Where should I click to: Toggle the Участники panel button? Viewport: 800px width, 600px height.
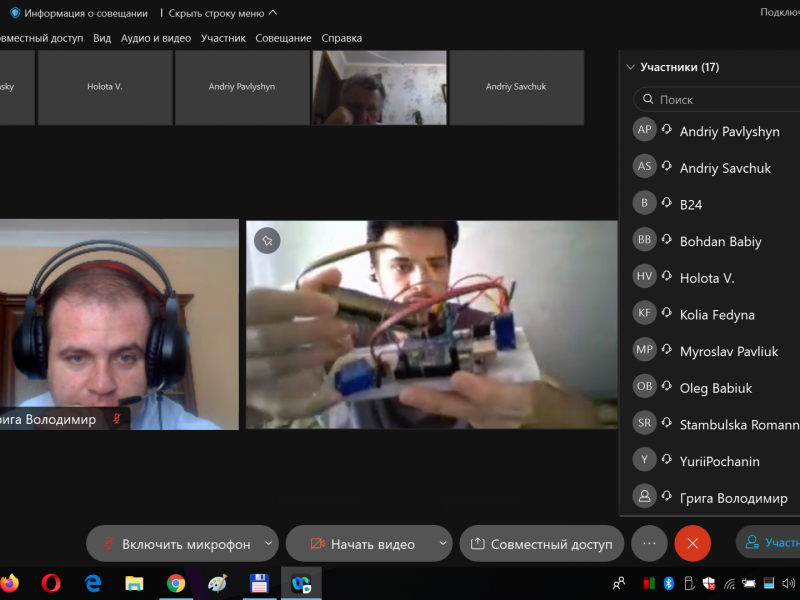768,543
